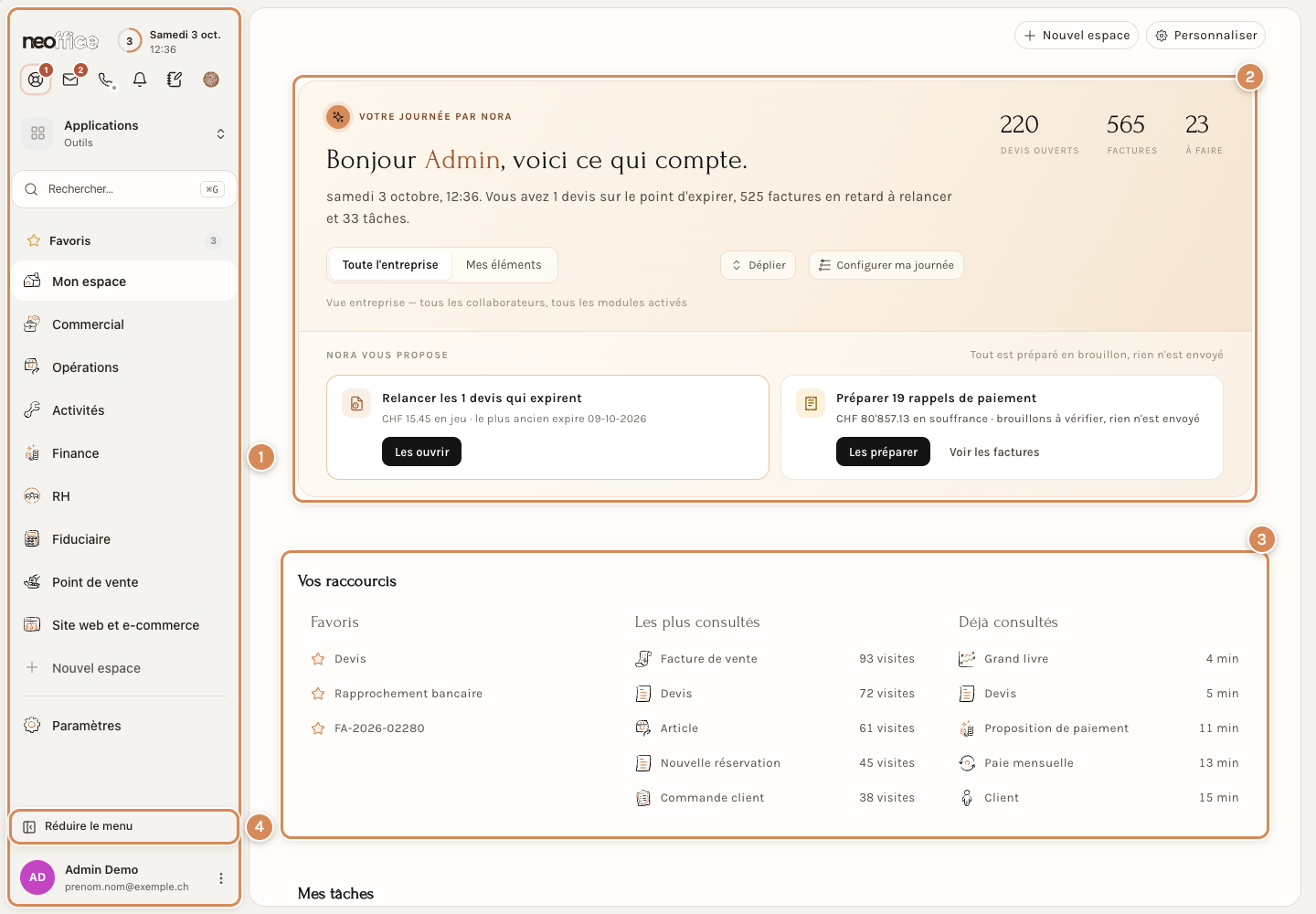
Task: Open Mon espace in the sidebar
Action: [x=124, y=282]
